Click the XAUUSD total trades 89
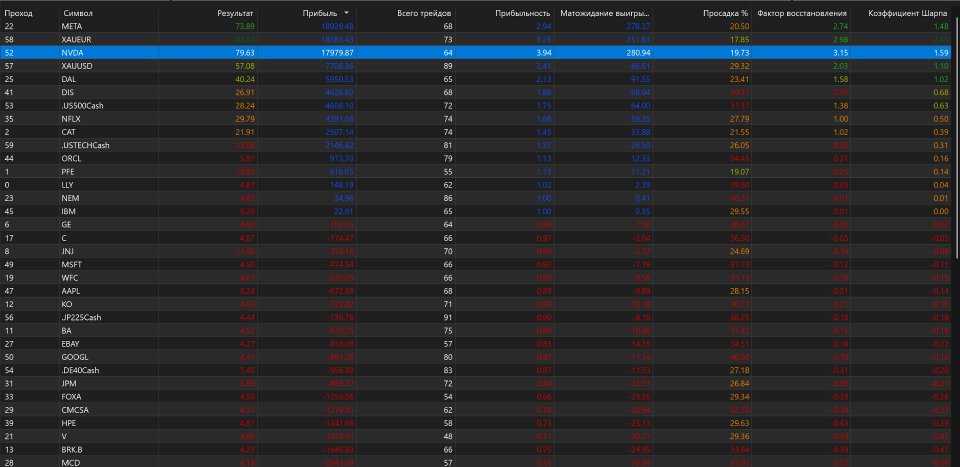 coord(448,66)
